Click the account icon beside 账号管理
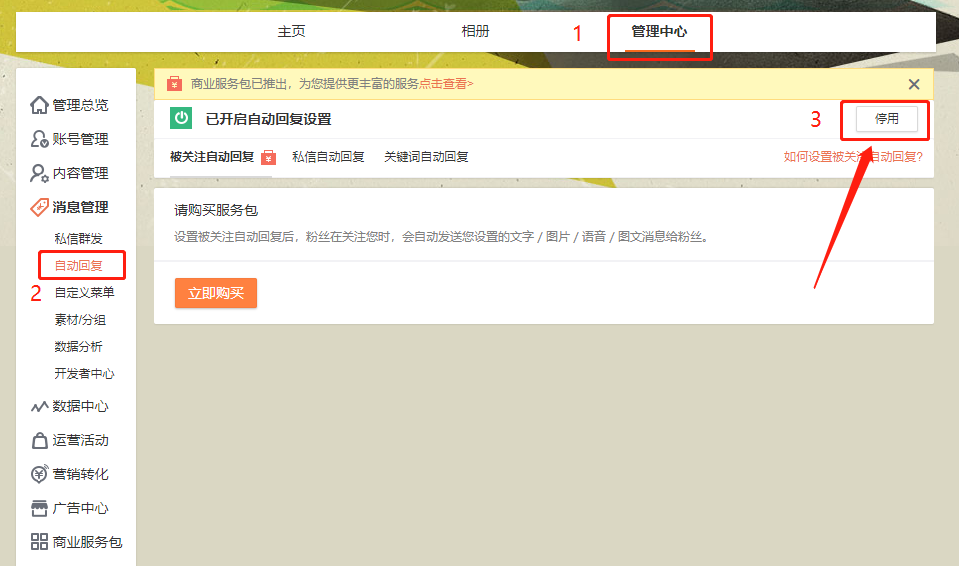The width and height of the screenshot is (959, 566). pyautogui.click(x=39, y=139)
